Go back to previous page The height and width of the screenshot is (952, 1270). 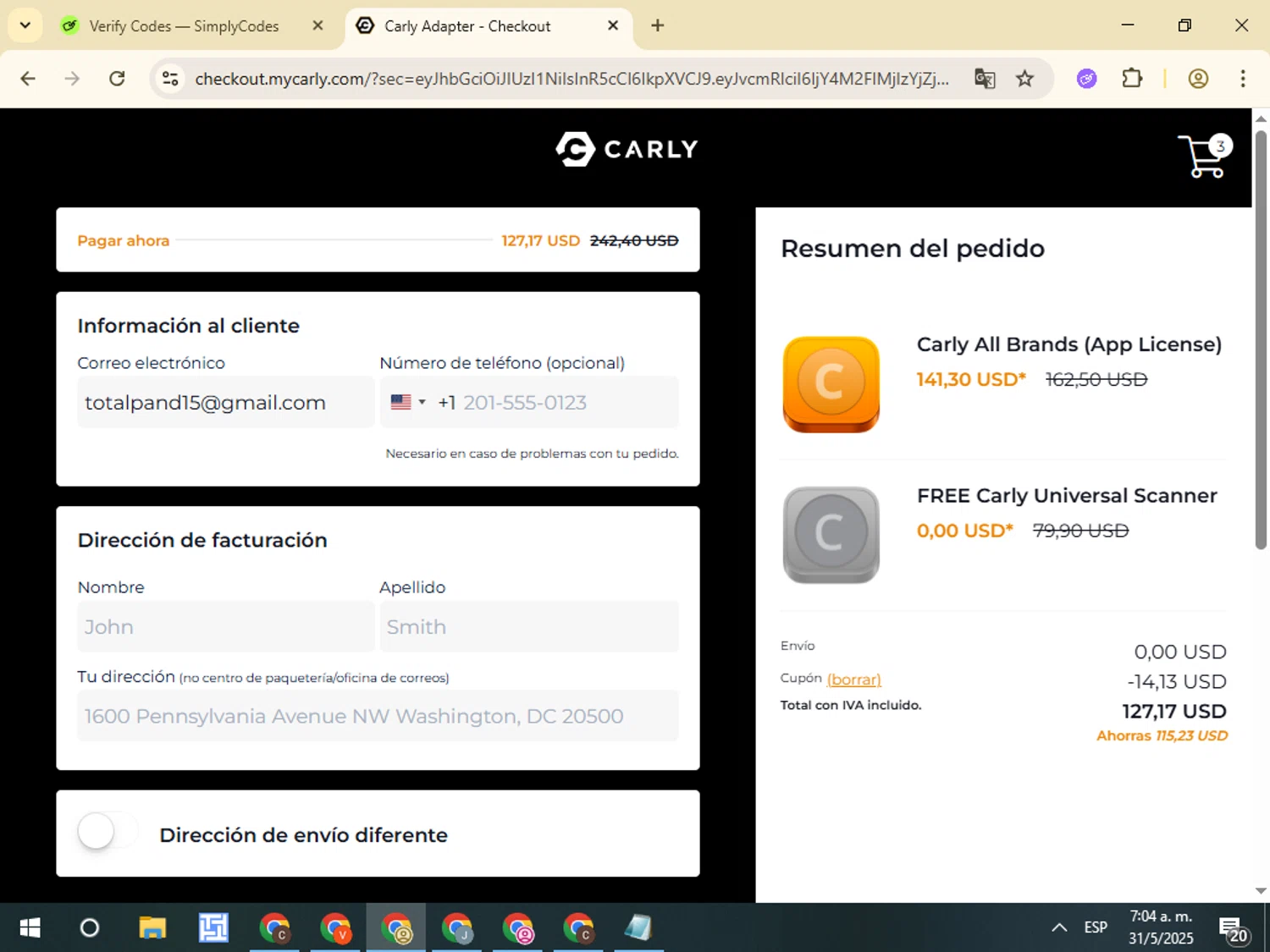28,79
